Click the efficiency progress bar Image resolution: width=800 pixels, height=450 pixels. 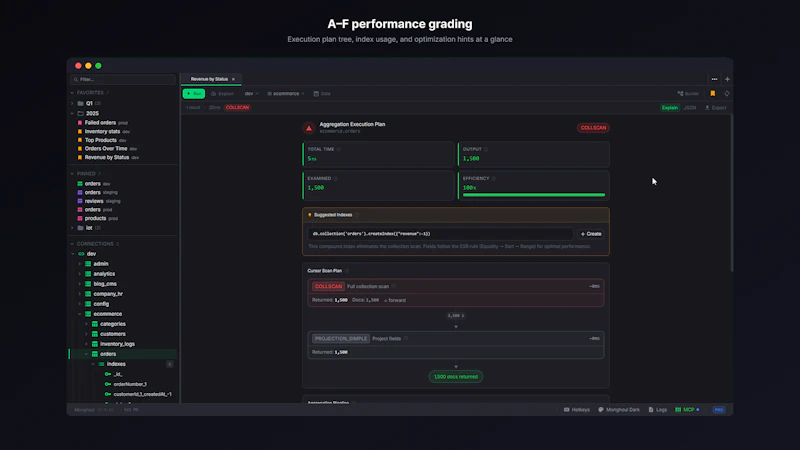tap(534, 195)
